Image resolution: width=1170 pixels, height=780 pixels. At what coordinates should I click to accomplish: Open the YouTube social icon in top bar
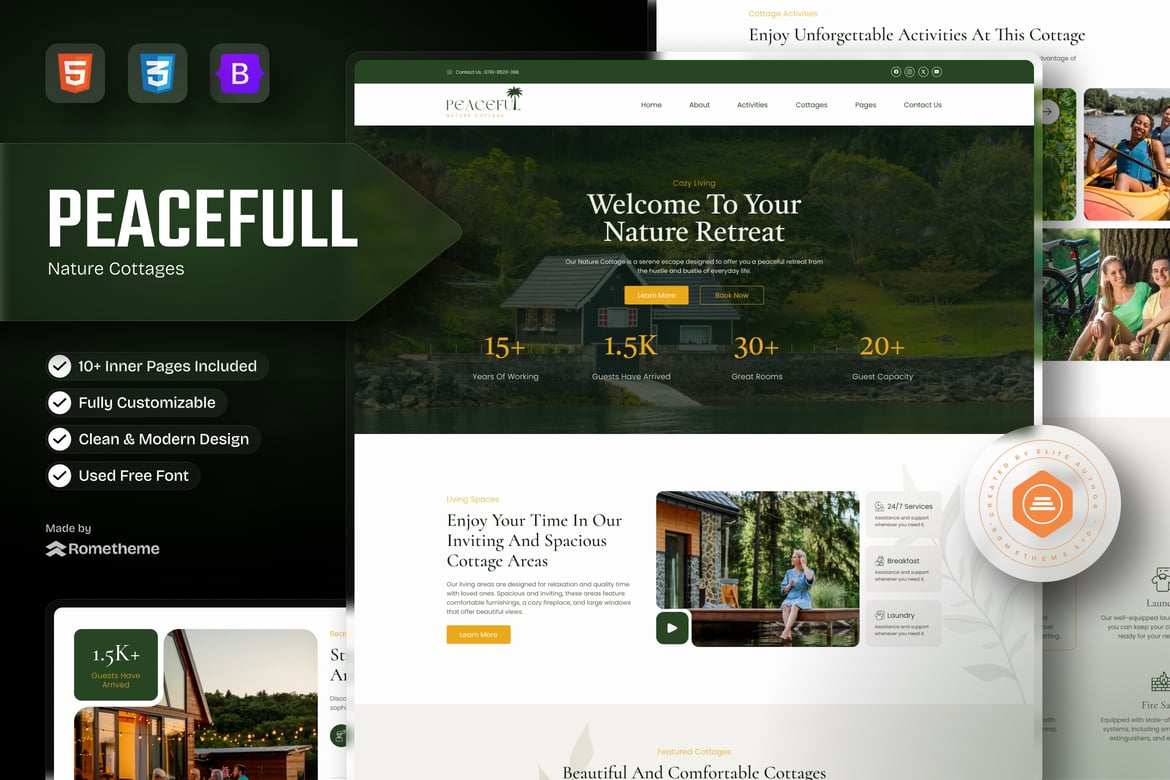pyautogui.click(x=936, y=72)
